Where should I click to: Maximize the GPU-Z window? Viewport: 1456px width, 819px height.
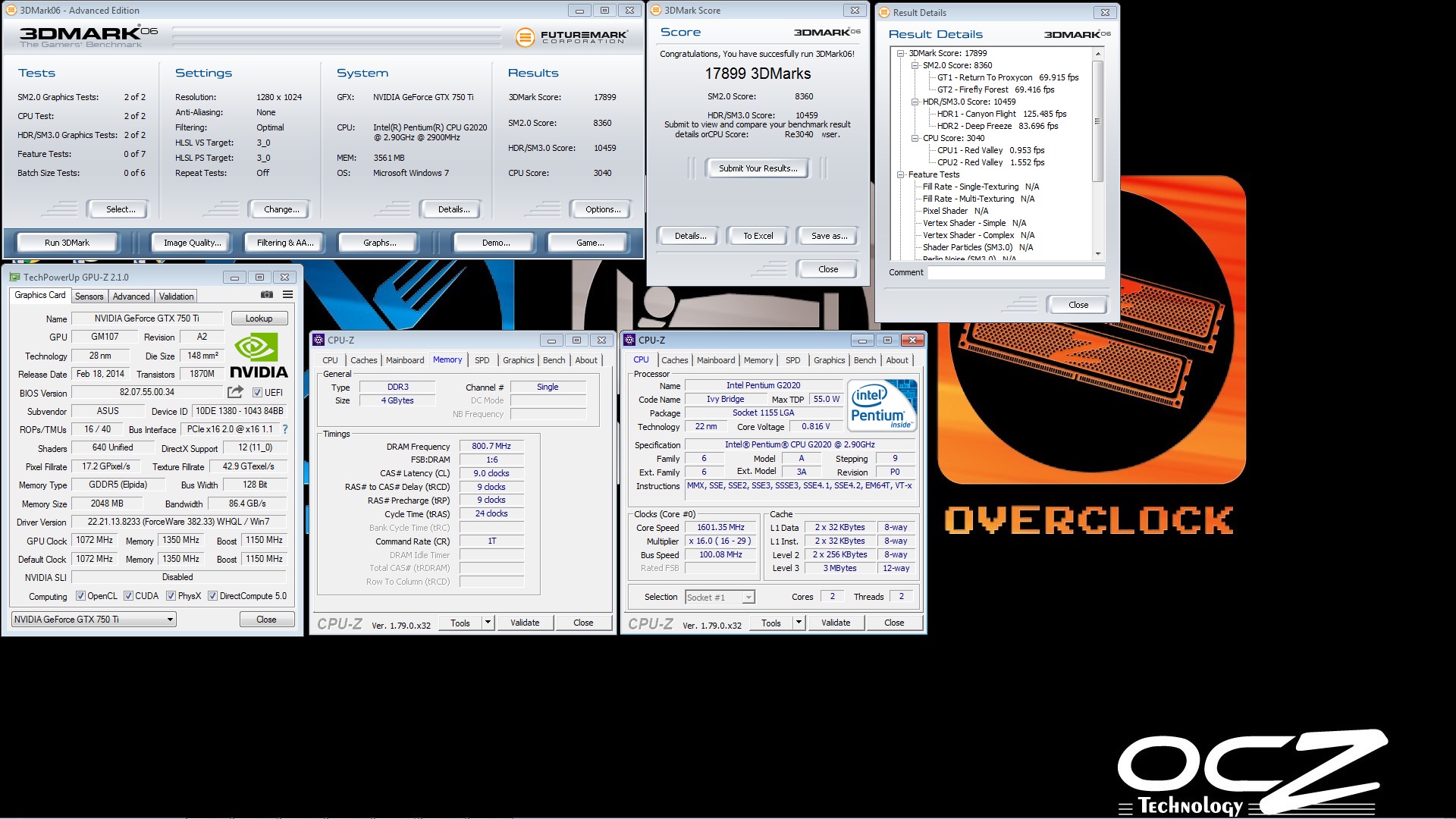[259, 277]
